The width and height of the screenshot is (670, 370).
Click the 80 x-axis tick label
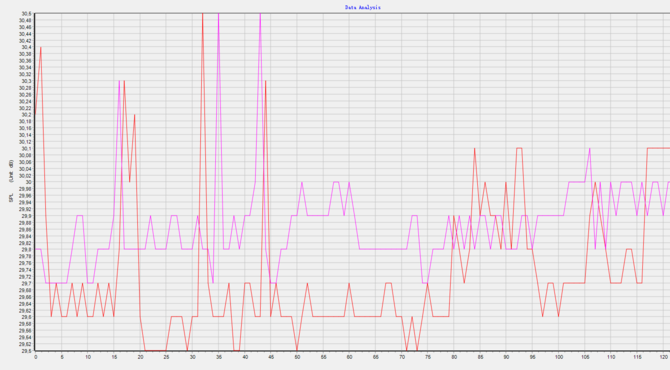(454, 357)
